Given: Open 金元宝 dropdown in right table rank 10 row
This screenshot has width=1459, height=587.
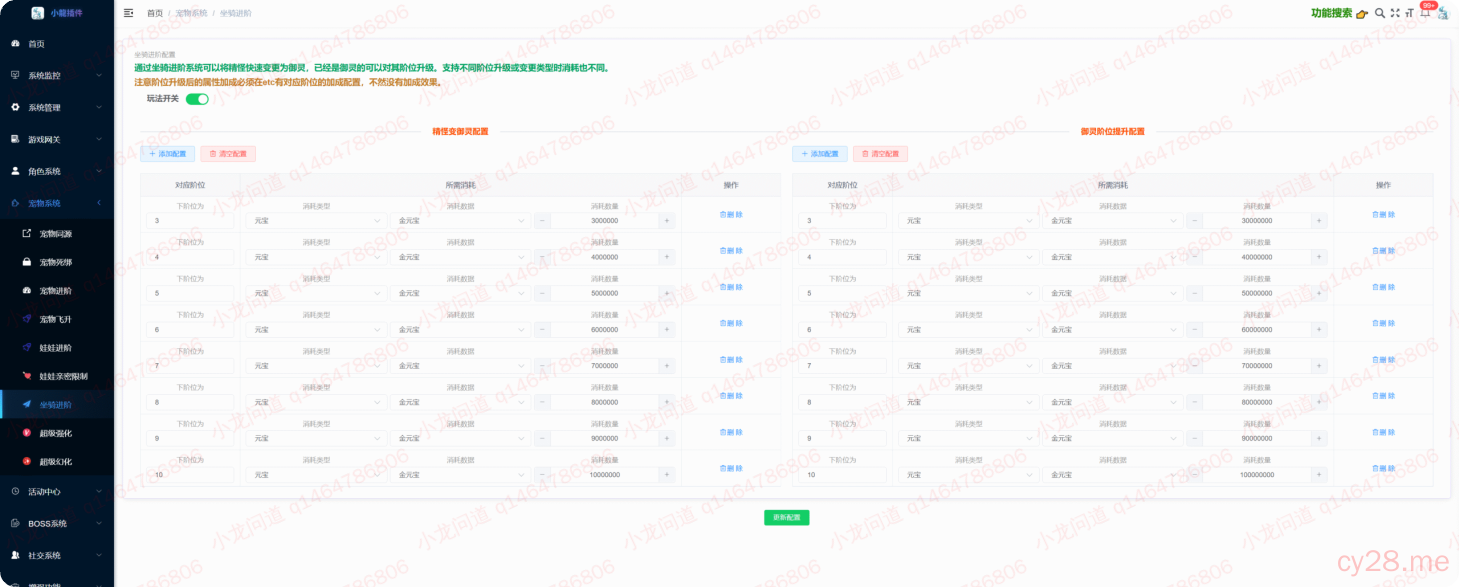Looking at the screenshot, I should tap(1112, 475).
